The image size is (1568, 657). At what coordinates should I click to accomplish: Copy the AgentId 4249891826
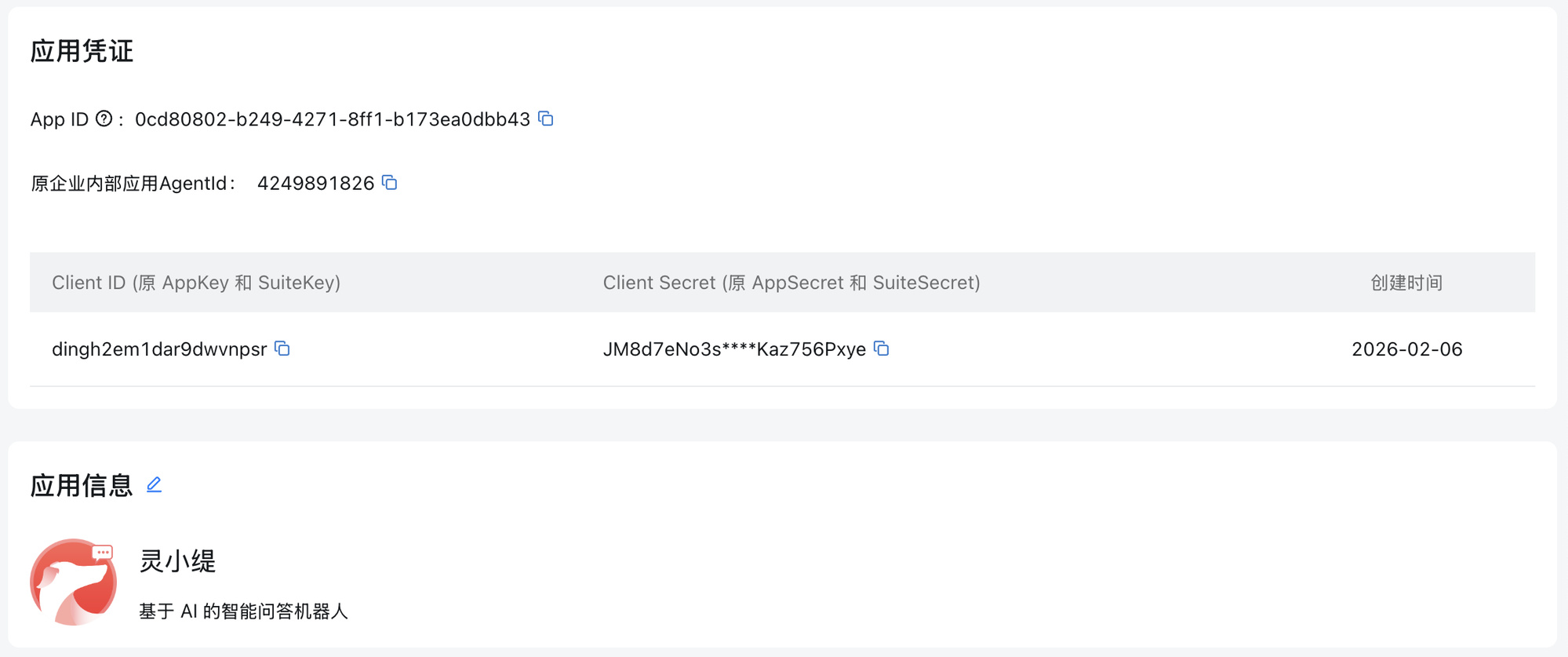[x=390, y=183]
